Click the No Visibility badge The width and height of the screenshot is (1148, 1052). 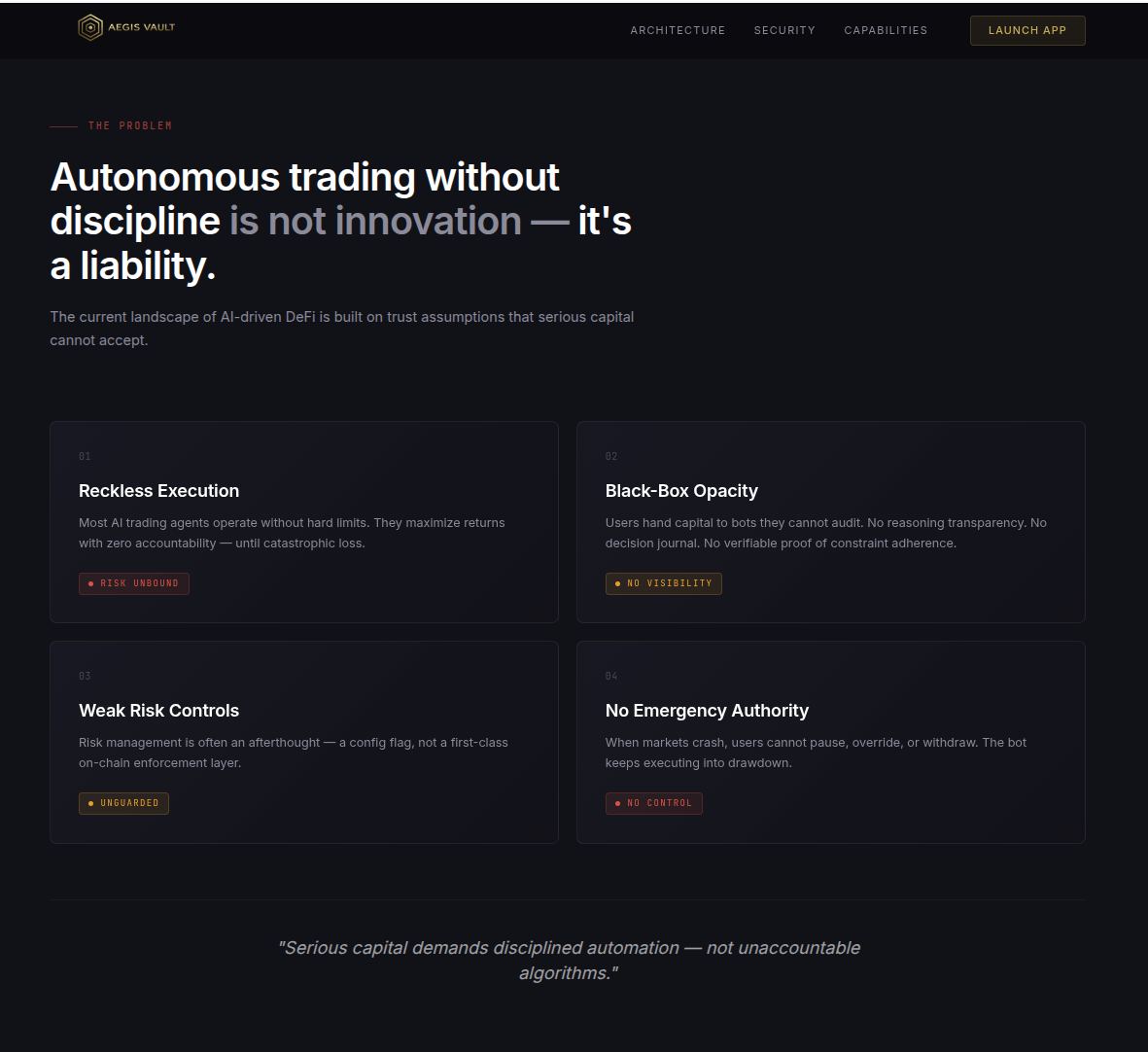pos(663,583)
